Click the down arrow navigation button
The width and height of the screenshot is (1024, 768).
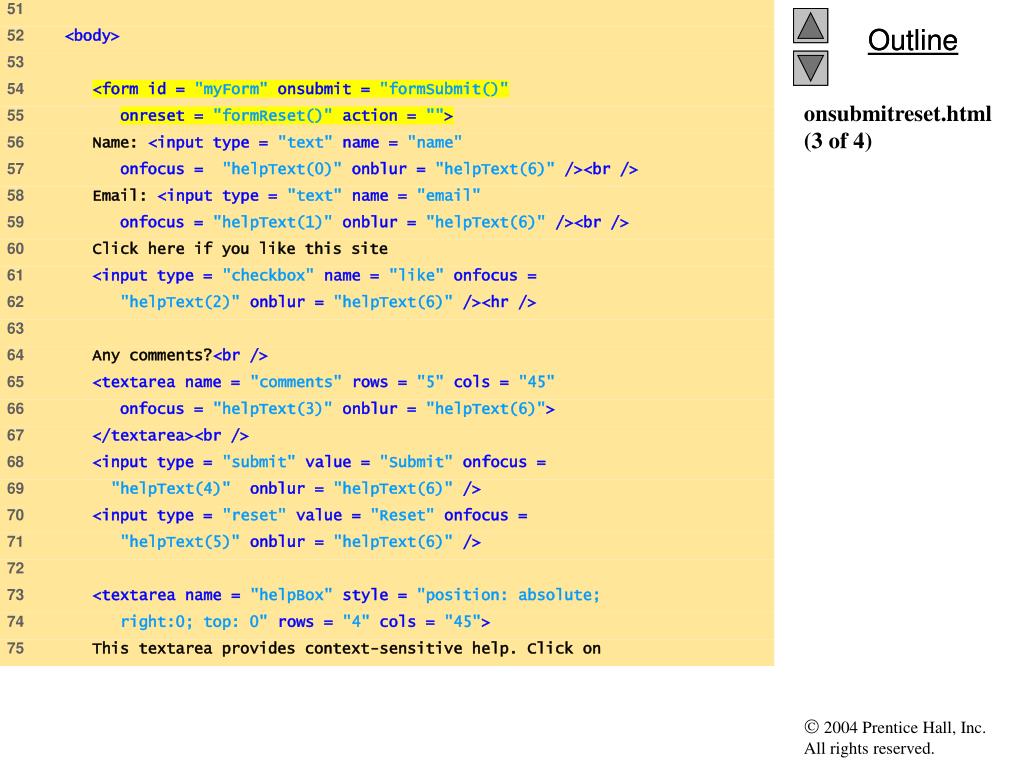tap(810, 68)
